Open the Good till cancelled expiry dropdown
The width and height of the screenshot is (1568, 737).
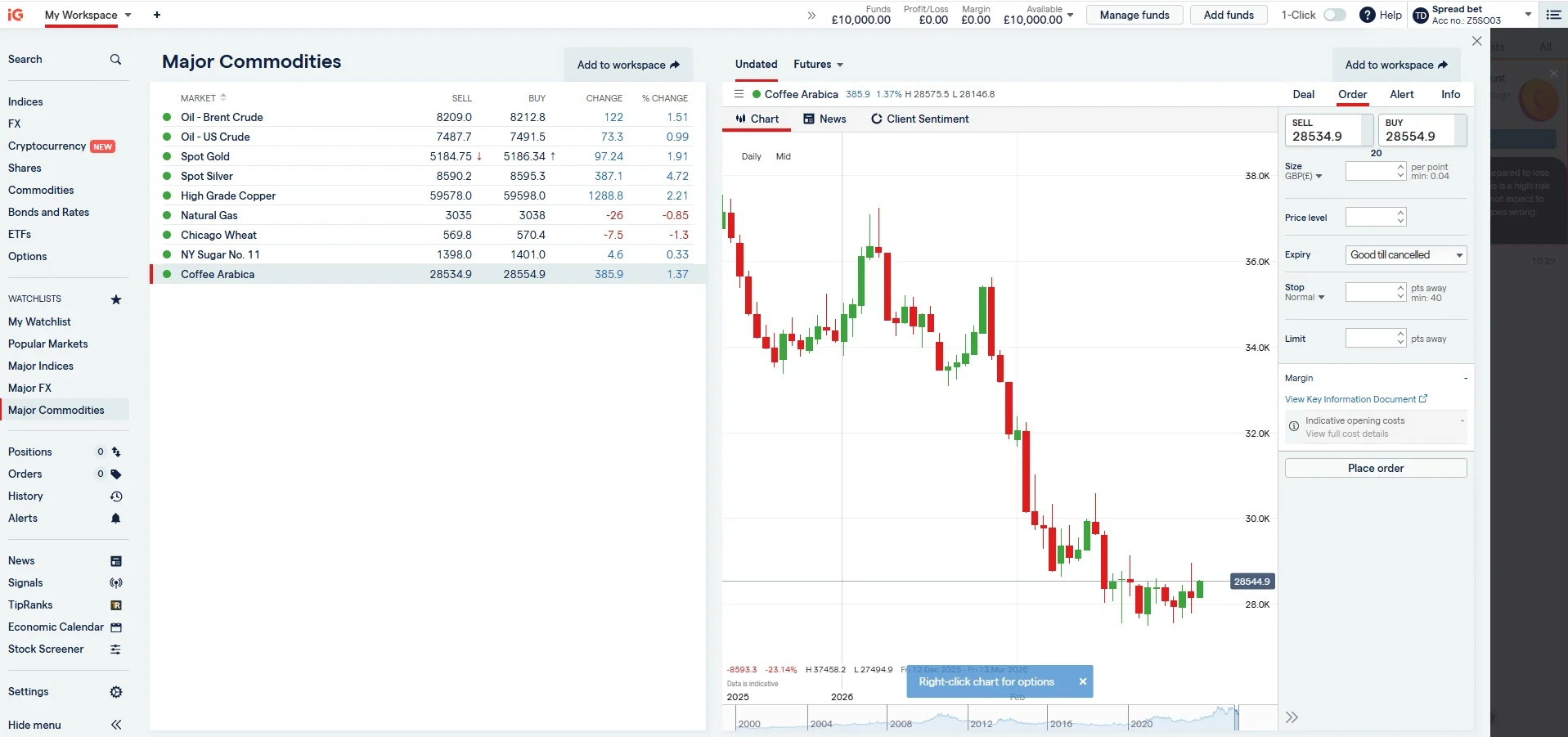pyautogui.click(x=1405, y=254)
